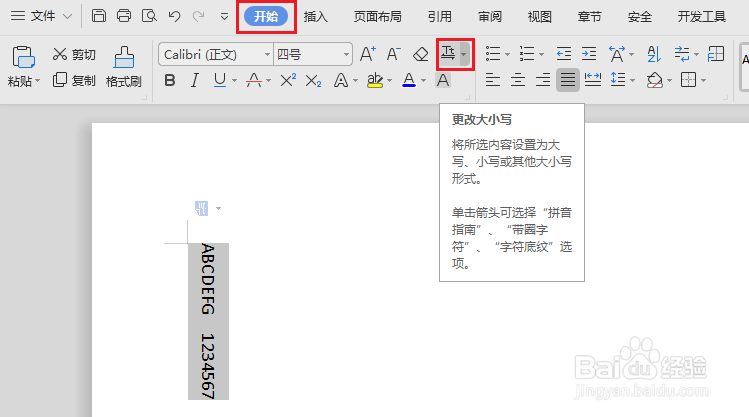
Task: Switch to the 插入 tab
Action: (x=316, y=17)
